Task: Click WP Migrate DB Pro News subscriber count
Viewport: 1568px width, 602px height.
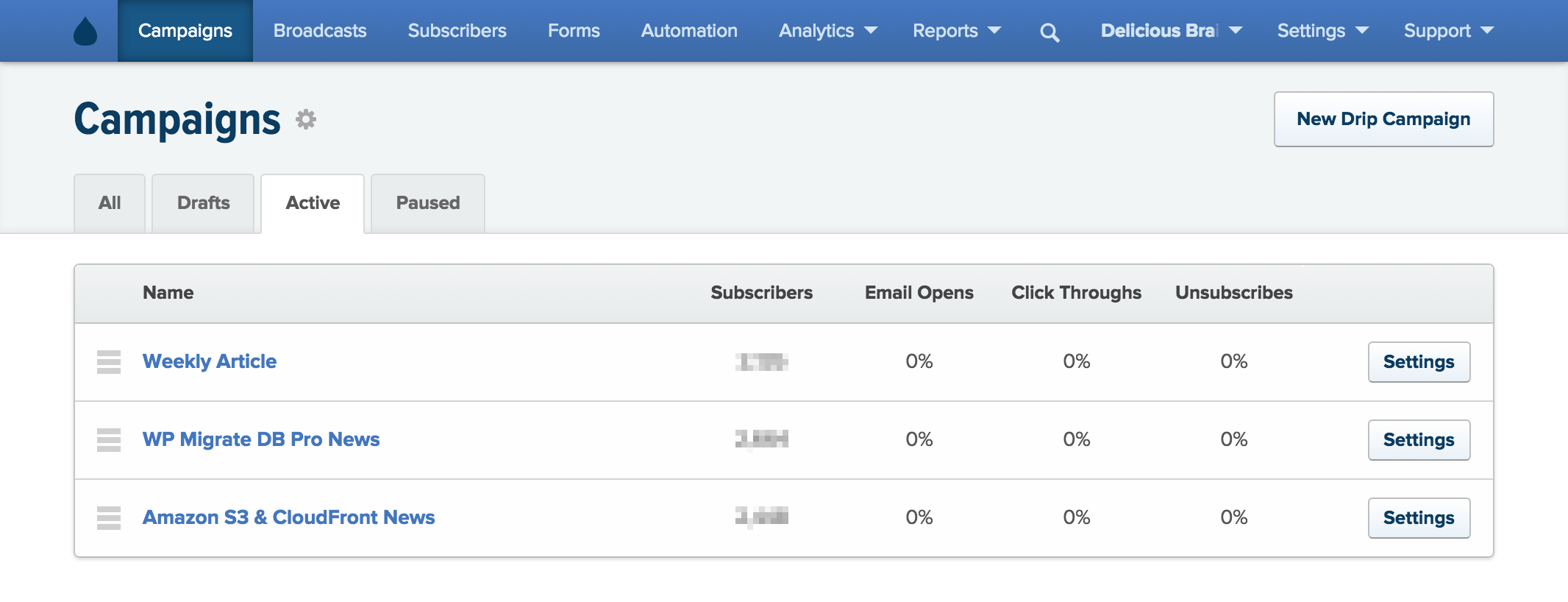Action: (x=762, y=439)
